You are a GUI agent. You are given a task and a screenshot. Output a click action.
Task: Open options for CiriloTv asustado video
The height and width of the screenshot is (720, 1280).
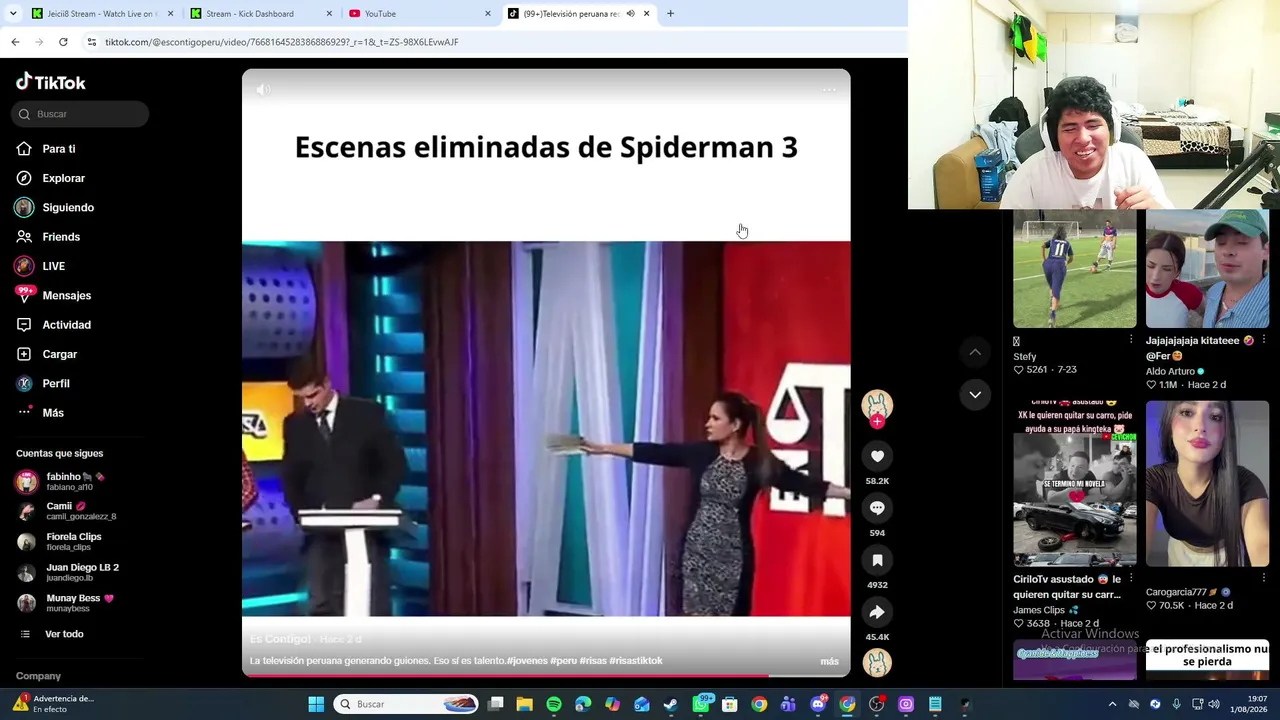pos(1131,578)
